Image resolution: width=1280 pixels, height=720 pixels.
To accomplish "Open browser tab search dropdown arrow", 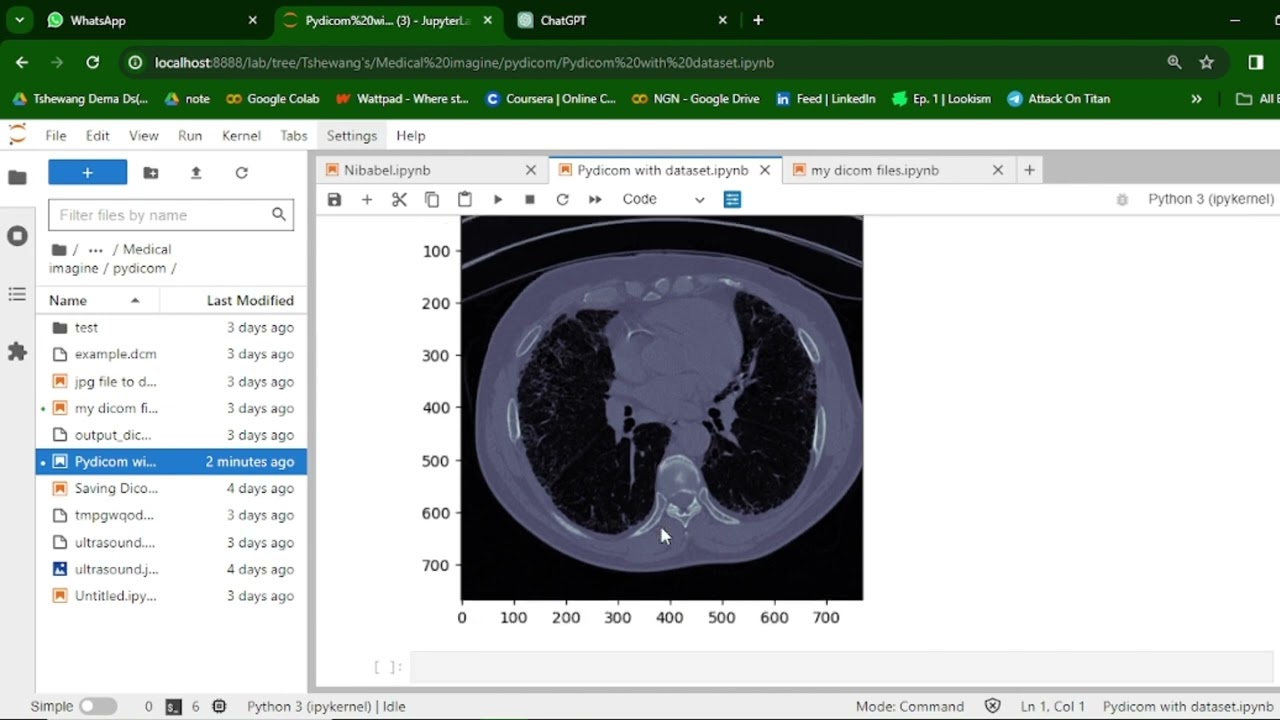I will pos(19,20).
